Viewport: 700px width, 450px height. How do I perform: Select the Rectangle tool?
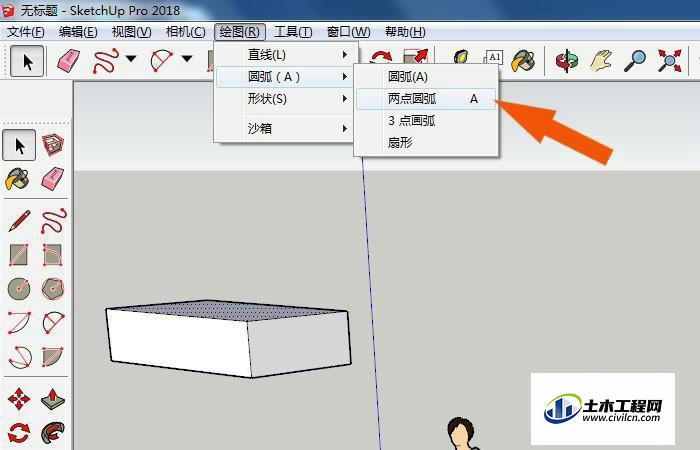tap(19, 255)
